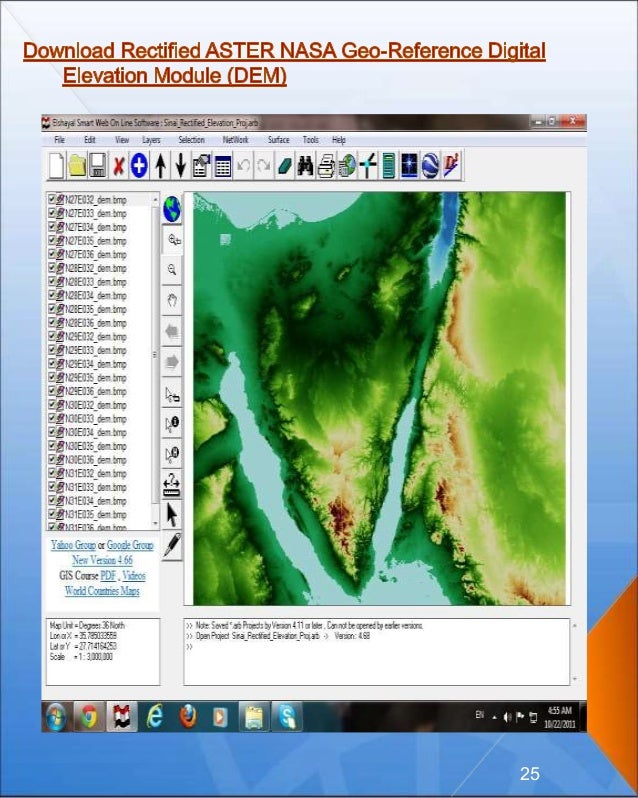Select the zoom-out magnifier tool
This screenshot has width=638, height=798.
coord(172,270)
